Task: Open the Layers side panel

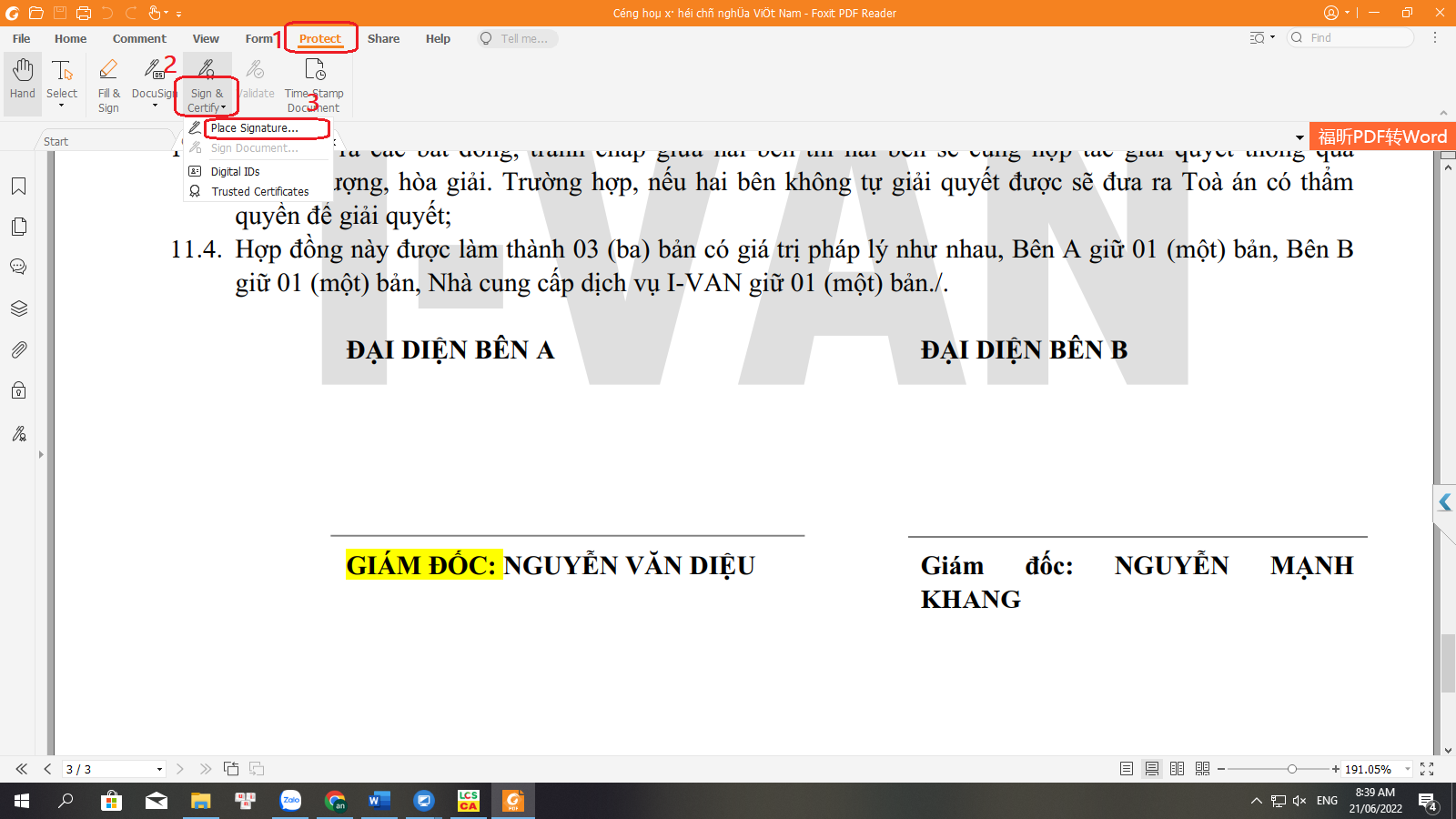Action: (18, 308)
